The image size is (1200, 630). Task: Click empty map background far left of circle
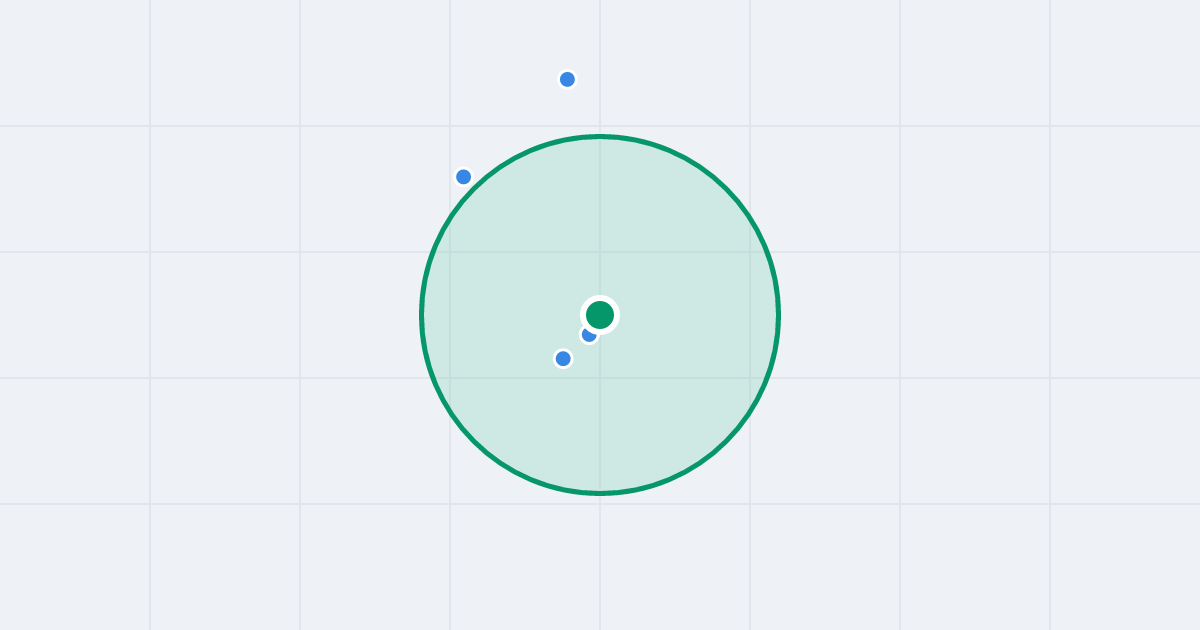(x=200, y=315)
